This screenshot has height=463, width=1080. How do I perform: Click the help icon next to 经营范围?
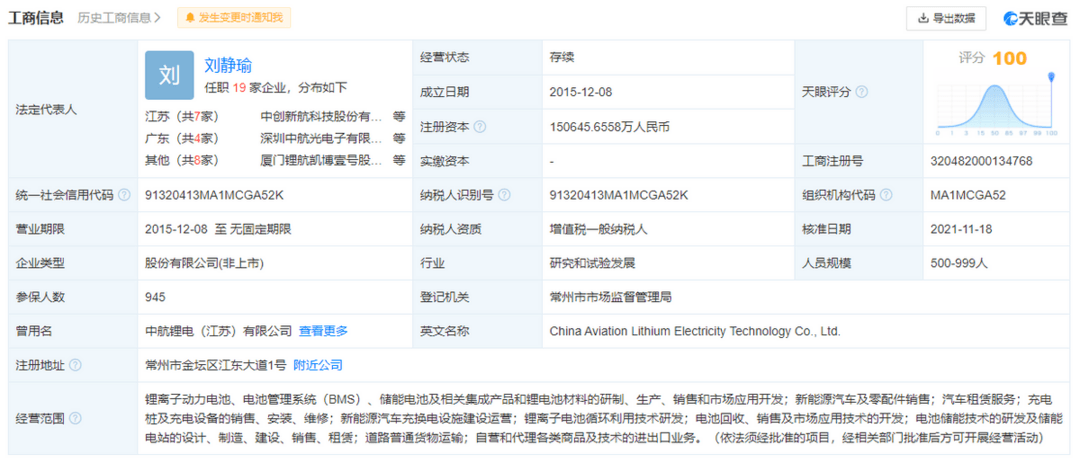pos(75,418)
